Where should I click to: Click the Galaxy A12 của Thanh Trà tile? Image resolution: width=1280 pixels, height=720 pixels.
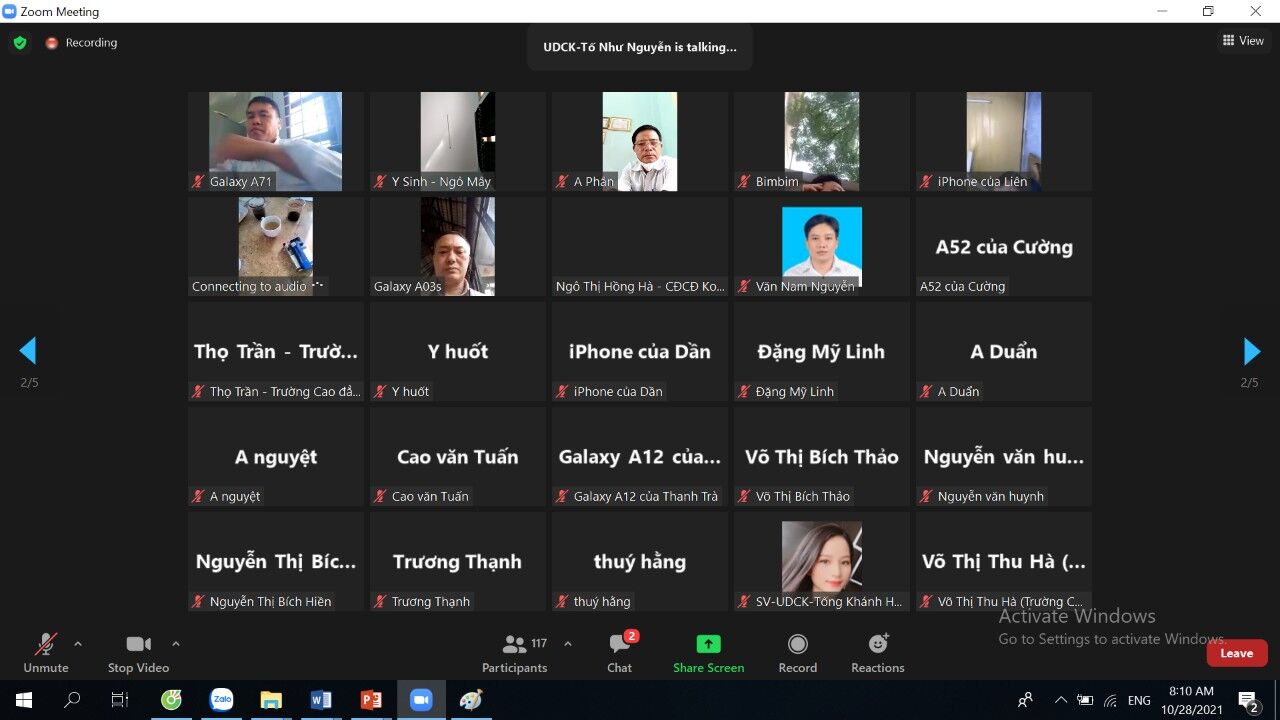(640, 456)
